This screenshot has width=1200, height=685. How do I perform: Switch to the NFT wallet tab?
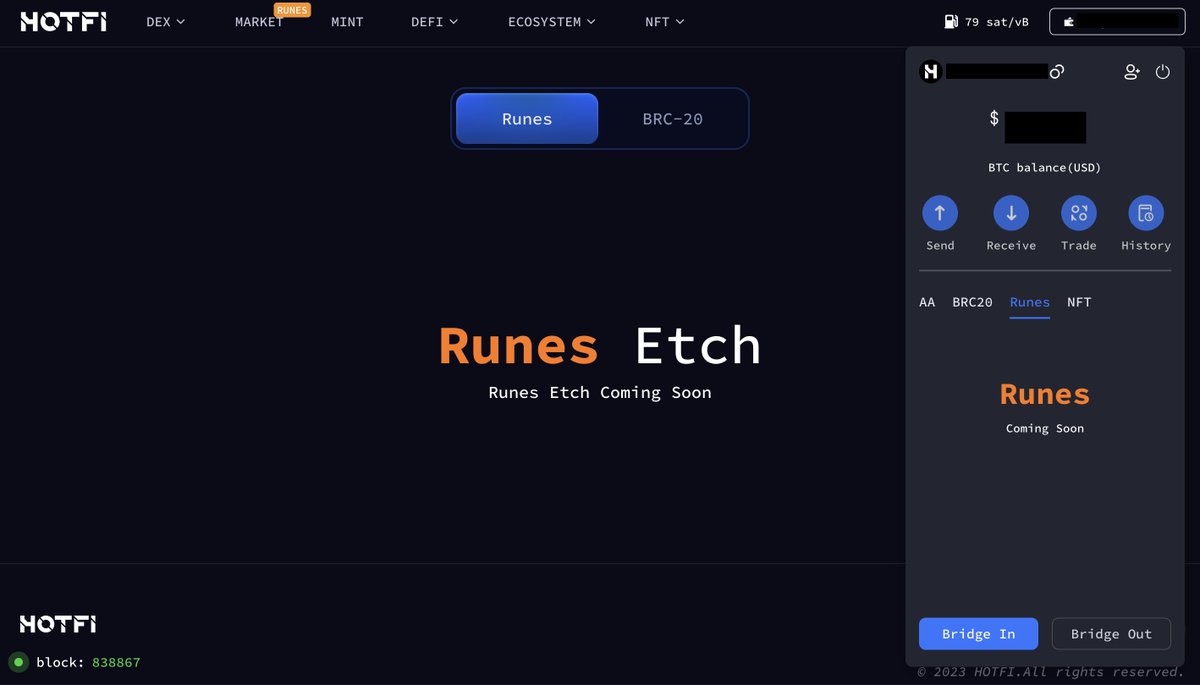pos(1079,302)
